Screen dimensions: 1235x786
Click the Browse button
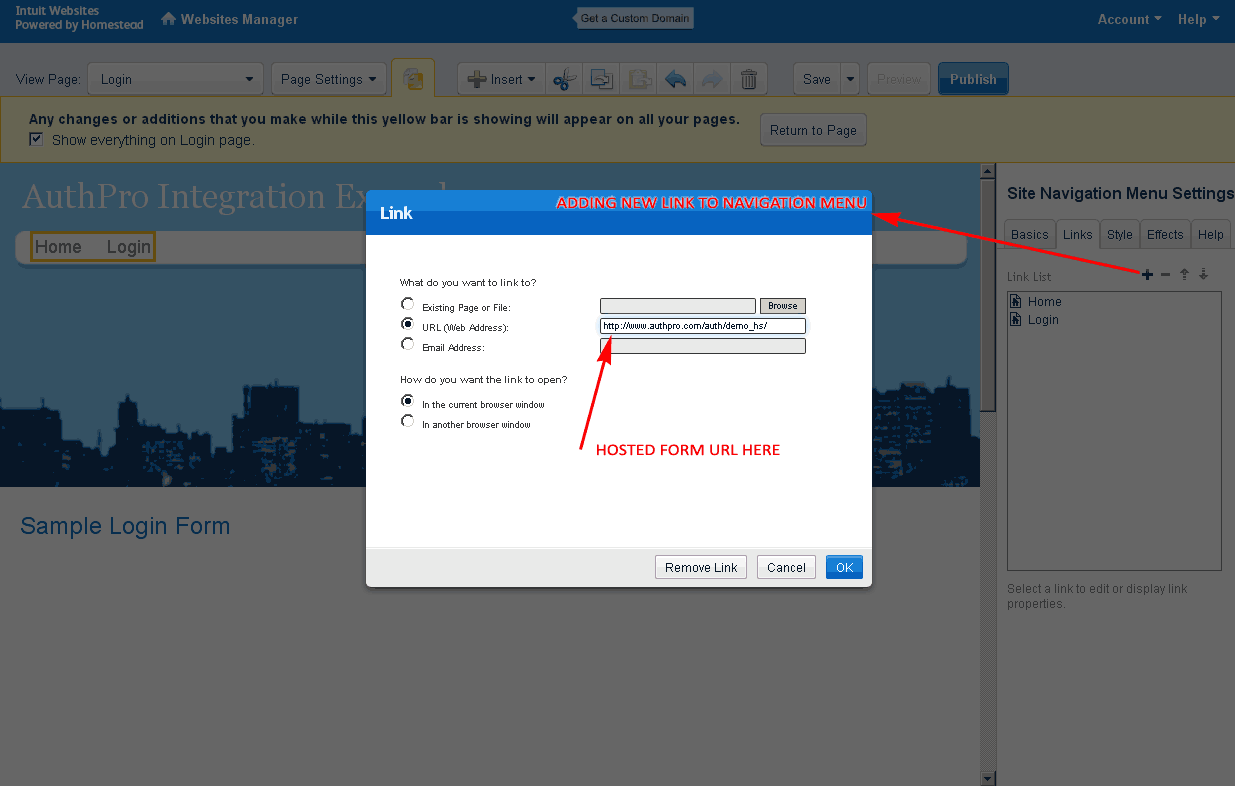[x=783, y=306]
